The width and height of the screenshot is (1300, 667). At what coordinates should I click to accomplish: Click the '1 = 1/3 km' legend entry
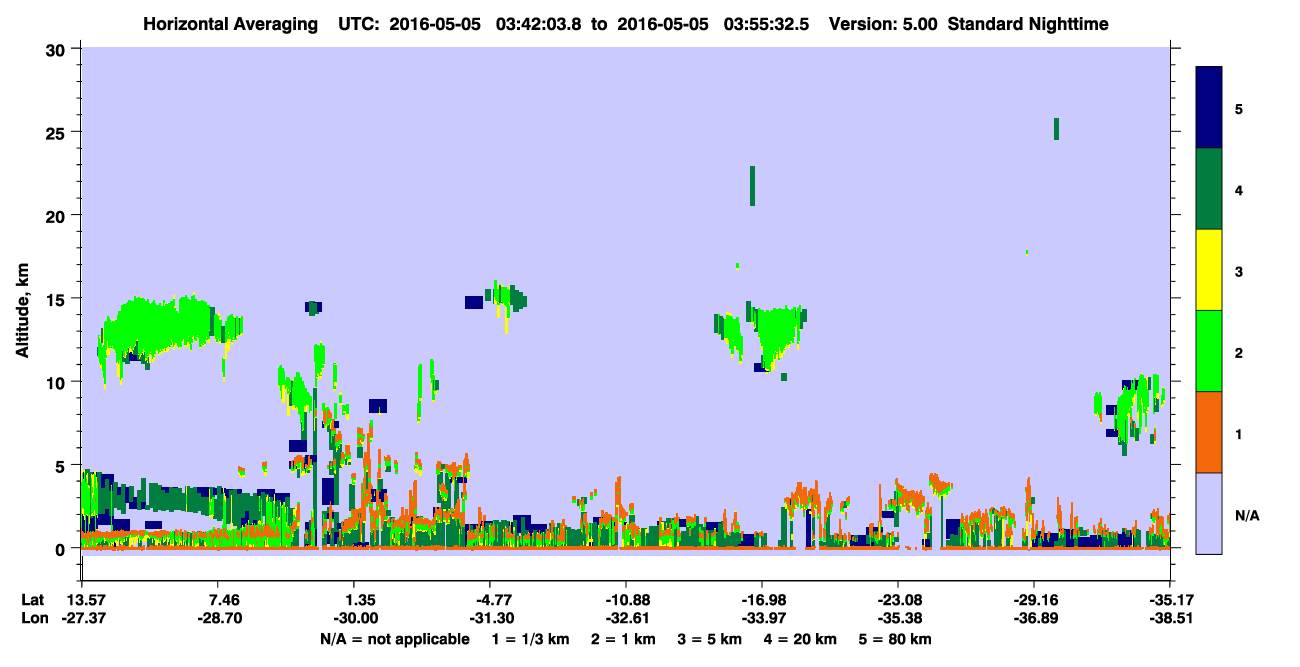tap(529, 639)
